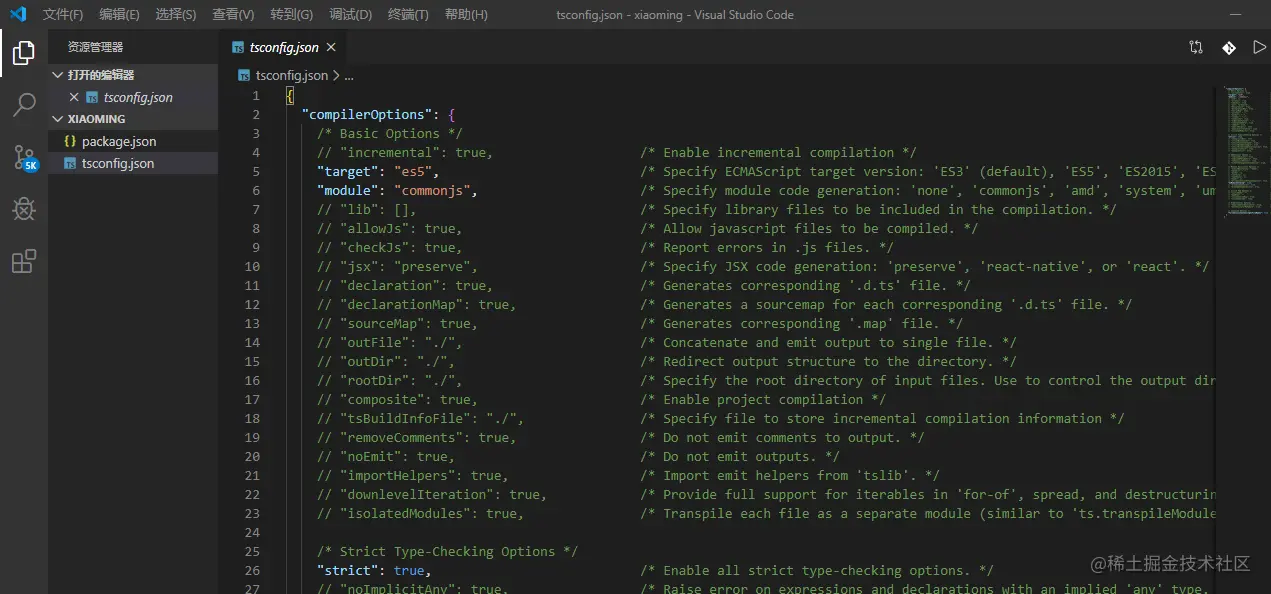Open the 文件(F) menu
1271x594 pixels.
pyautogui.click(x=63, y=14)
